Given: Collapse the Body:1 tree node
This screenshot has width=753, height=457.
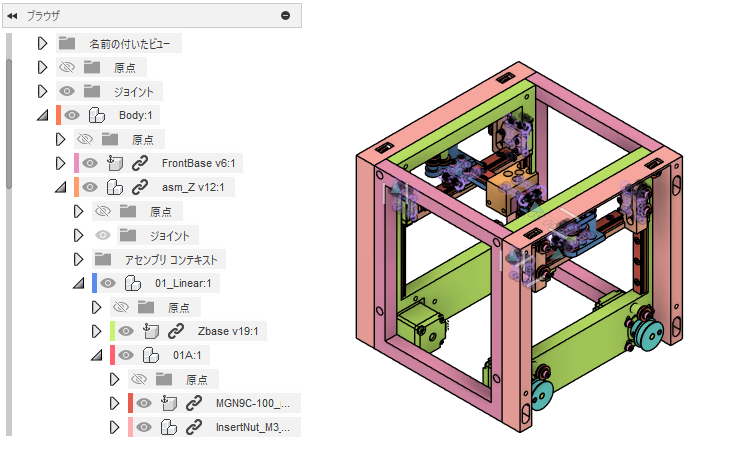Looking at the screenshot, I should pyautogui.click(x=43, y=115).
